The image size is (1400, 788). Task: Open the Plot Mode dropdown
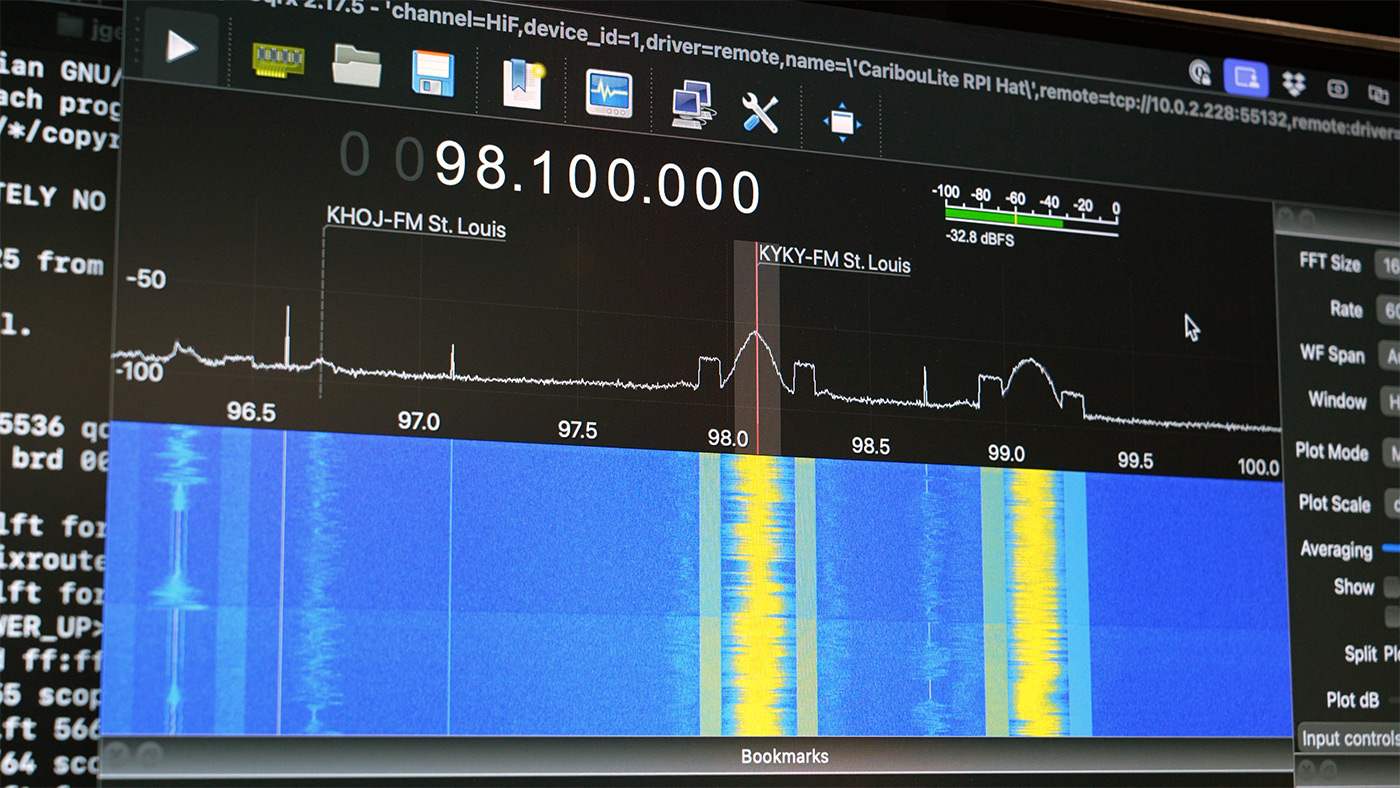pyautogui.click(x=1391, y=453)
